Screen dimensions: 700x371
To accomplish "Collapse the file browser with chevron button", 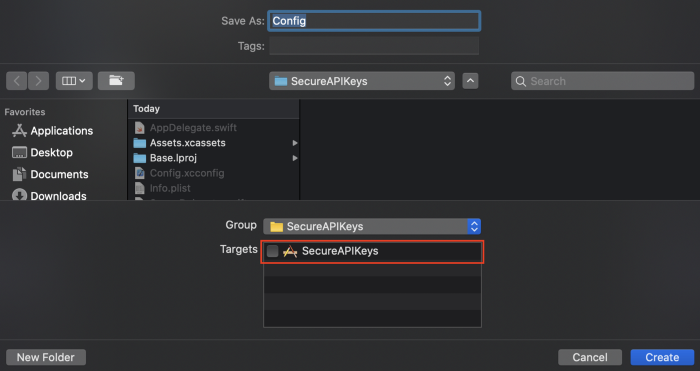I will coord(470,81).
